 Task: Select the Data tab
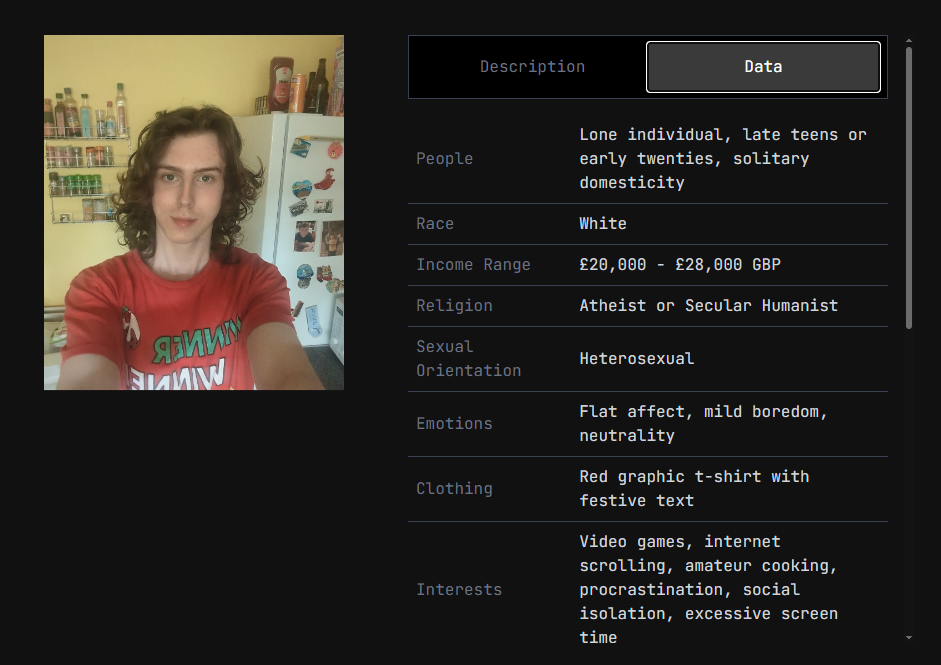pyautogui.click(x=763, y=67)
